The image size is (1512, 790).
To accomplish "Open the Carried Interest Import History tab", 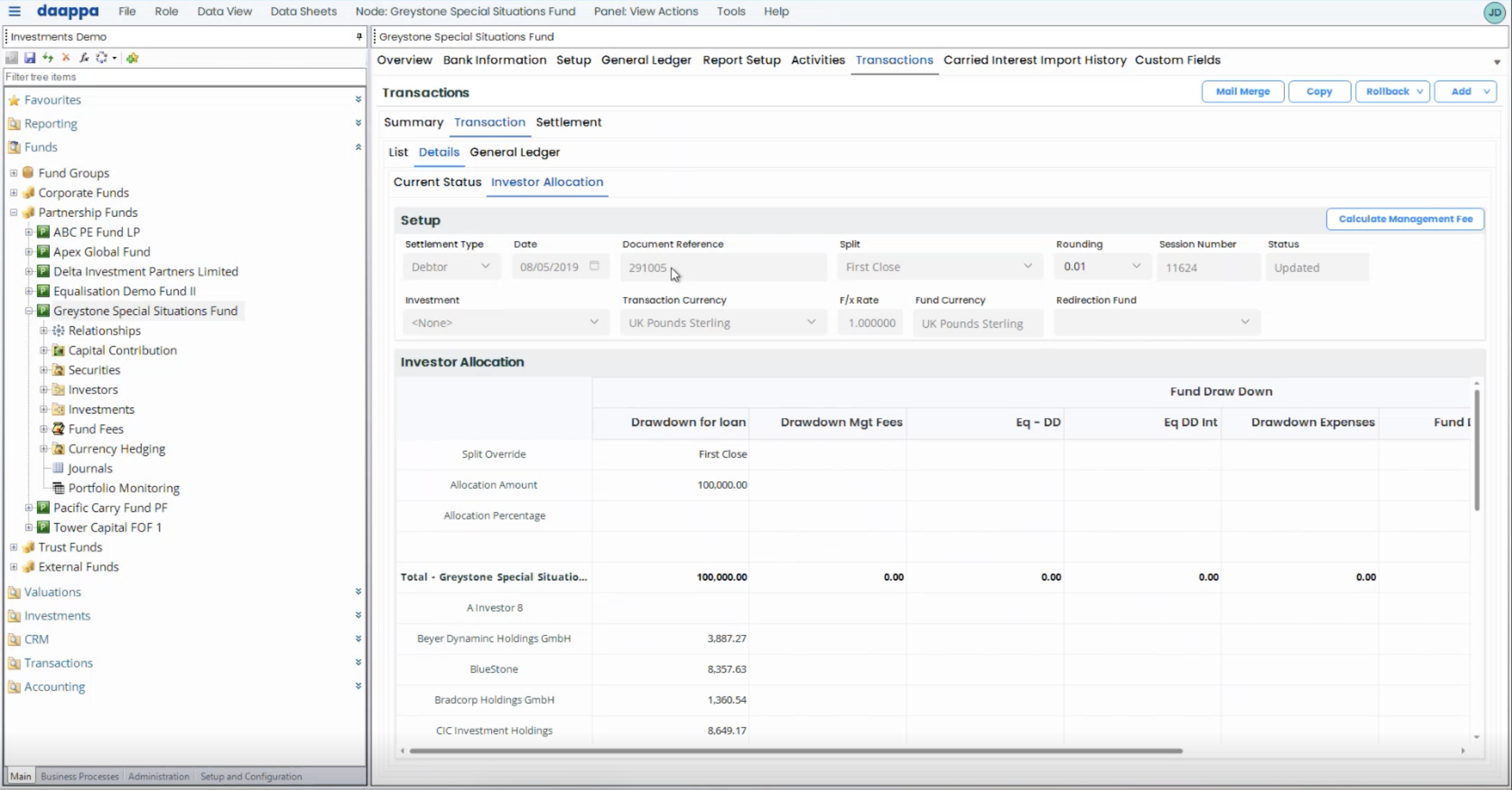I will pyautogui.click(x=1035, y=60).
